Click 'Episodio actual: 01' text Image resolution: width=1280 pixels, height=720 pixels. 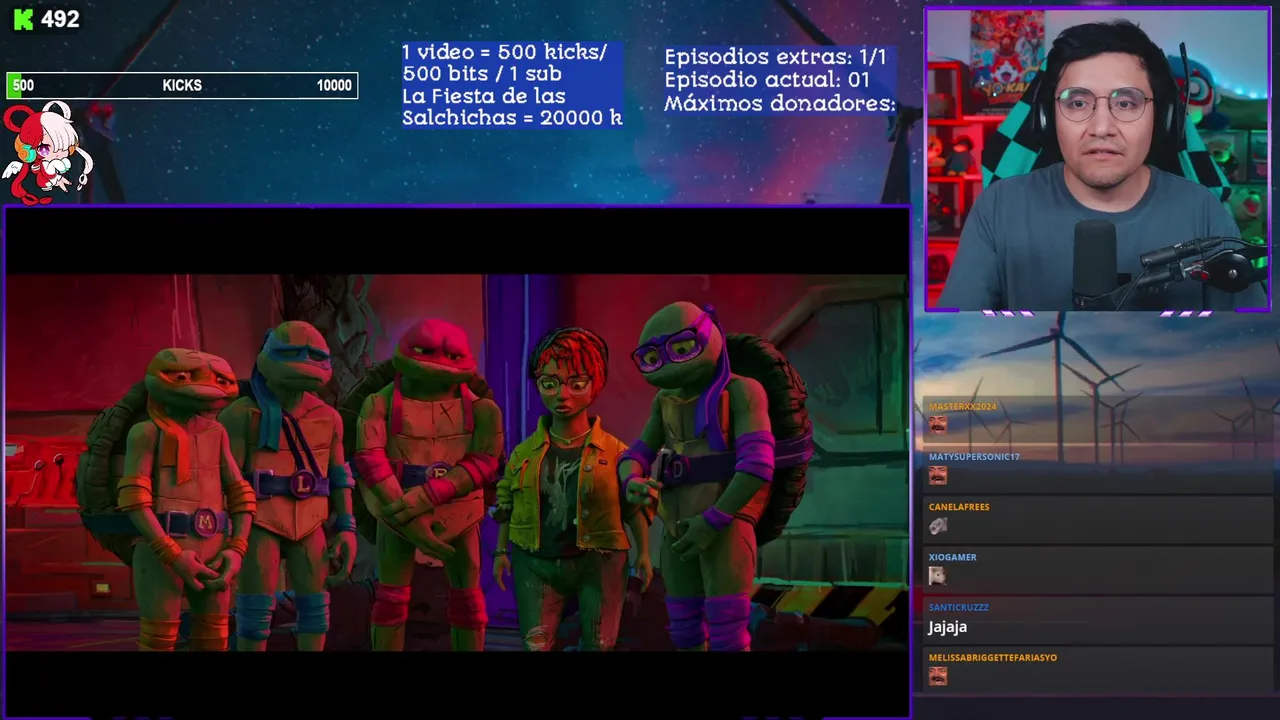[x=767, y=80]
